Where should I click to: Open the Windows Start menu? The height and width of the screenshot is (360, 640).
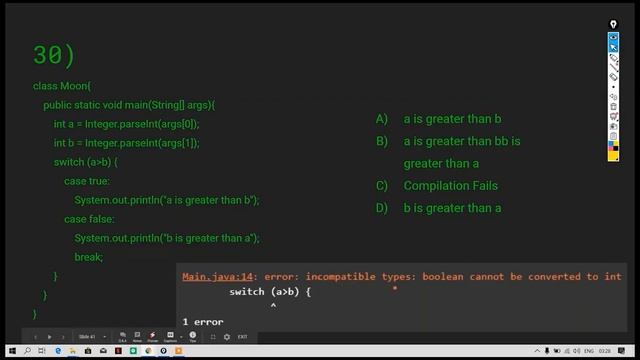click(12, 351)
